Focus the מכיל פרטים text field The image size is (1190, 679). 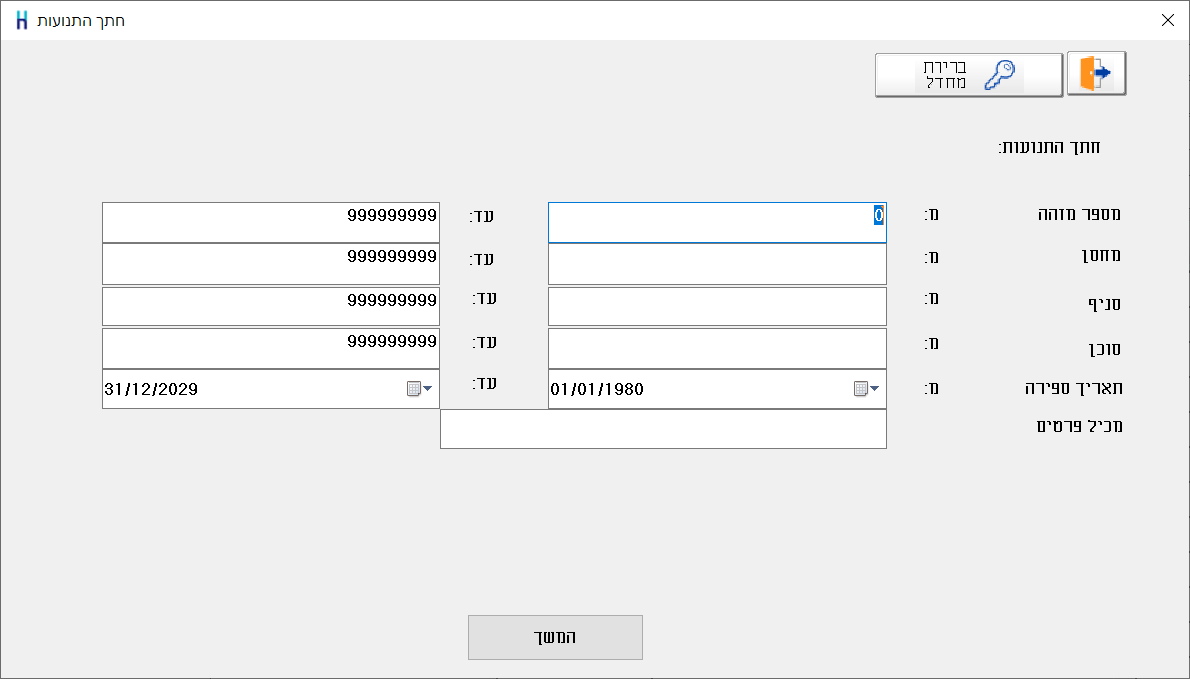[x=663, y=429]
